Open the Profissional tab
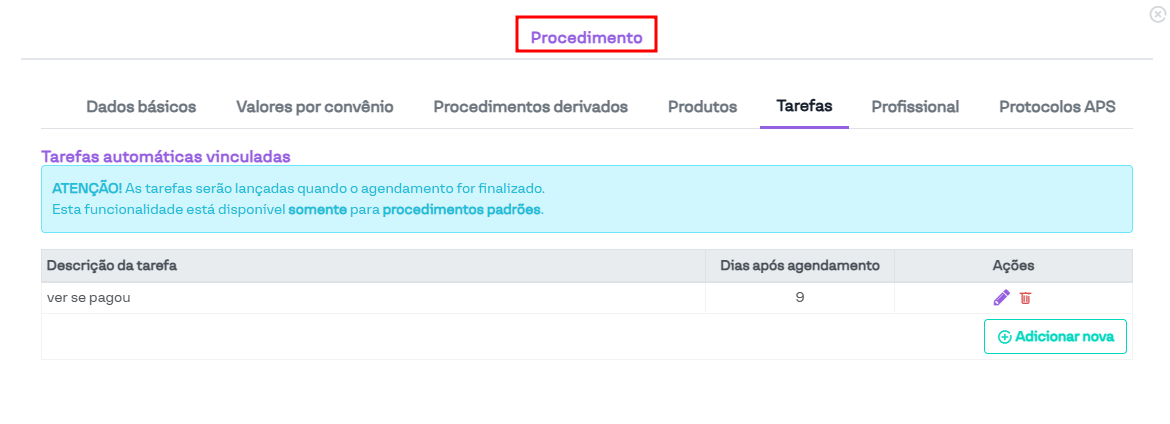Image resolution: width=1170 pixels, height=424 pixels. pyautogui.click(x=915, y=107)
